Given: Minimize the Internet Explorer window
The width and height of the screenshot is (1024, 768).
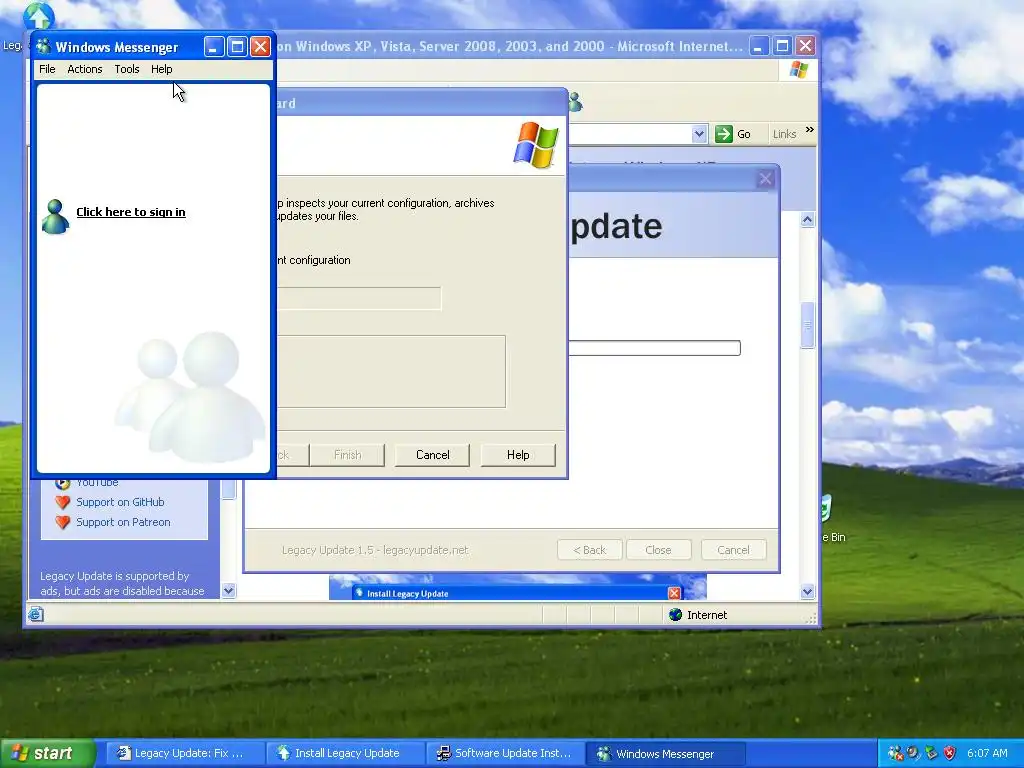Looking at the screenshot, I should (x=758, y=46).
